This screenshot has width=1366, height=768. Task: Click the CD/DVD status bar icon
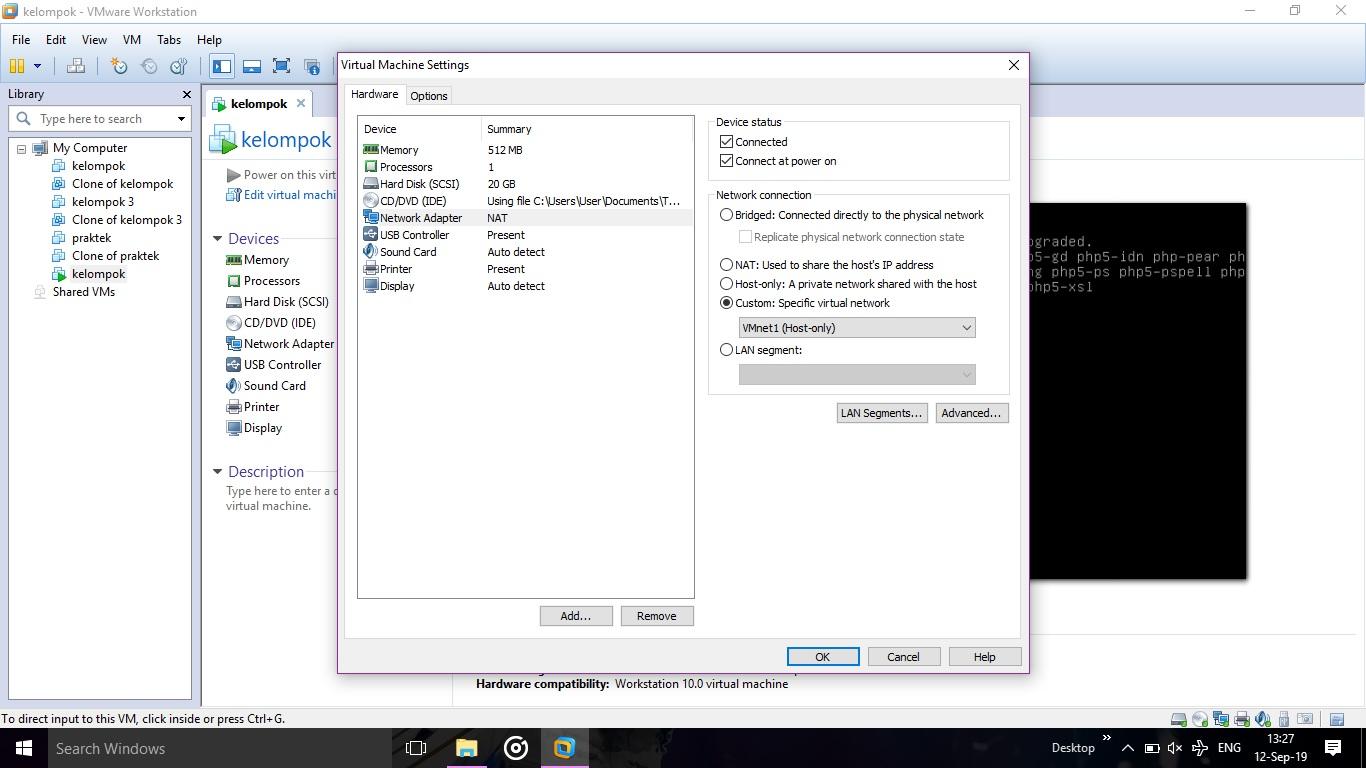(x=1200, y=719)
